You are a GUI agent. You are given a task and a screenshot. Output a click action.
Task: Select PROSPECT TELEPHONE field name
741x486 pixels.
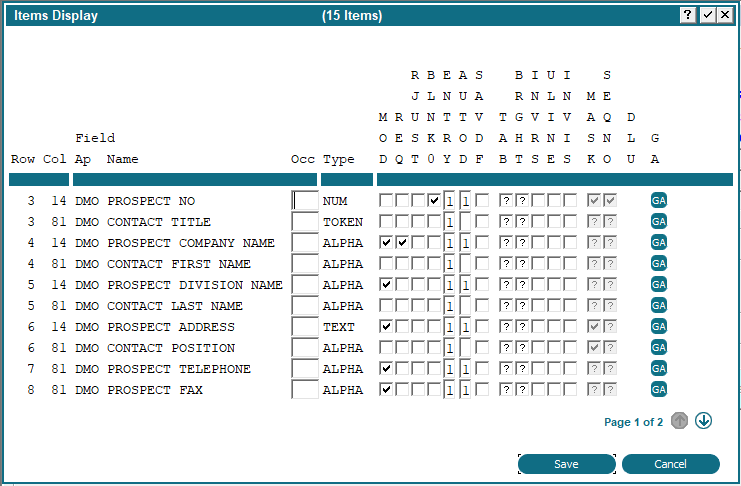(179, 369)
